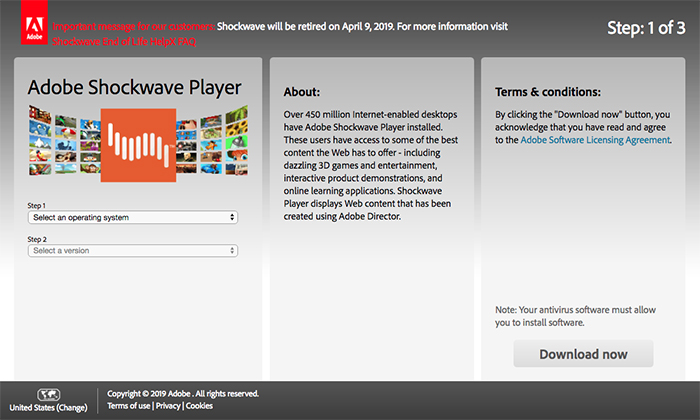Click the 'Adobe Shockwave Player' heading
The width and height of the screenshot is (700, 420).
pyautogui.click(x=134, y=87)
